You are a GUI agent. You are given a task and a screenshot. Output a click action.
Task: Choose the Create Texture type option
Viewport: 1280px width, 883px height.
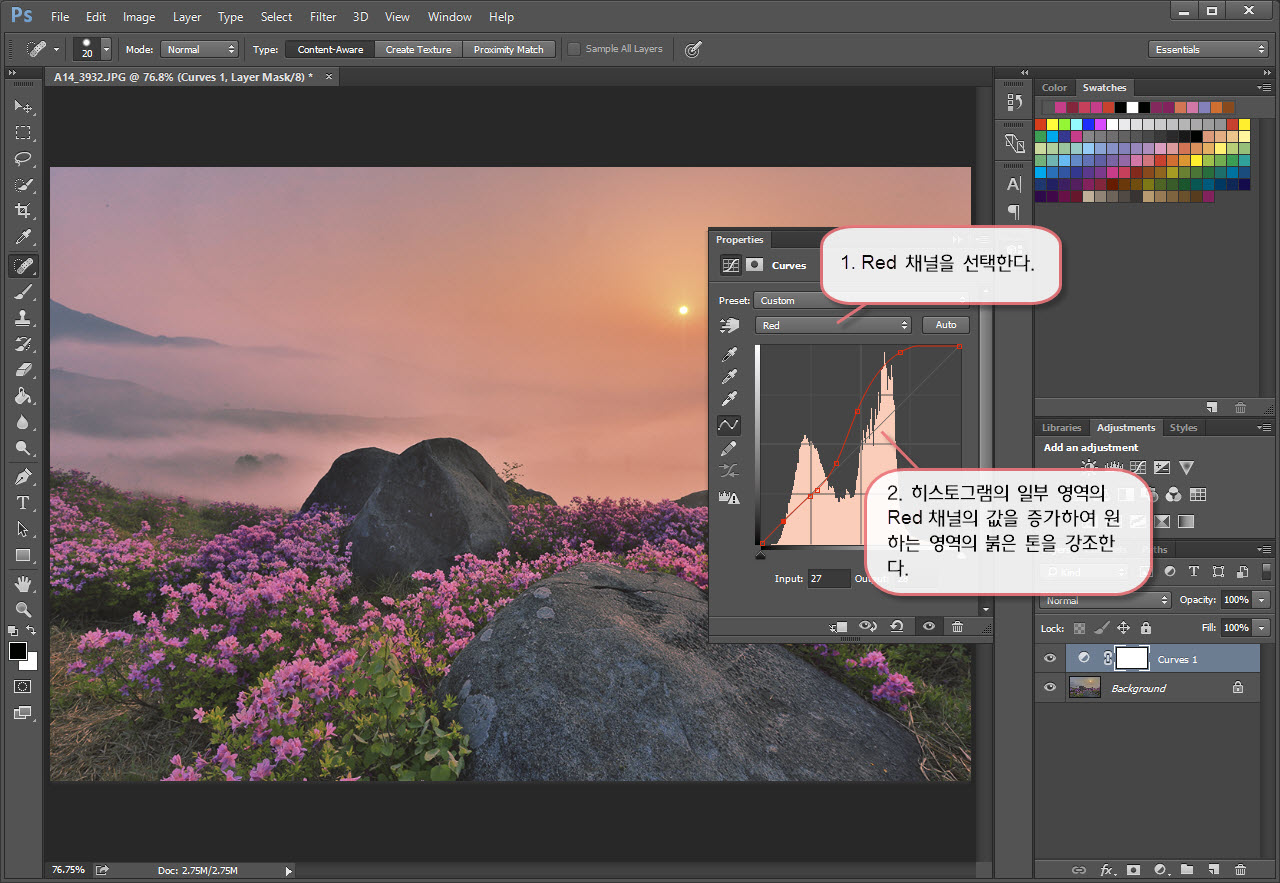tap(418, 49)
